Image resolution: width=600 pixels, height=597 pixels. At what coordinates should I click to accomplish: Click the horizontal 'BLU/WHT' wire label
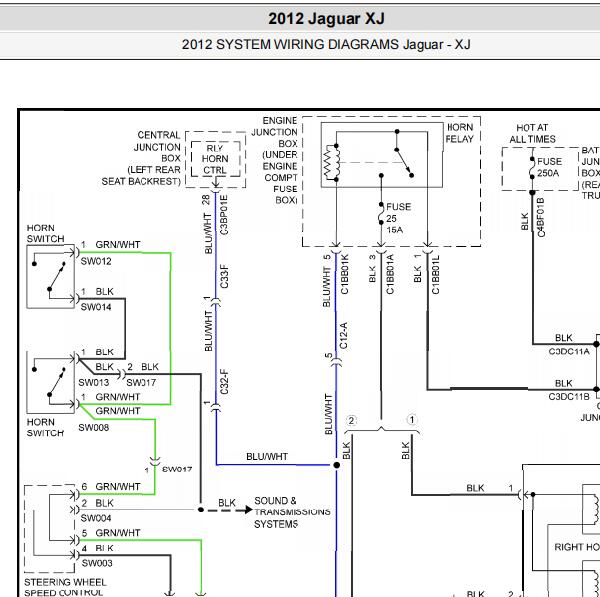click(267, 457)
